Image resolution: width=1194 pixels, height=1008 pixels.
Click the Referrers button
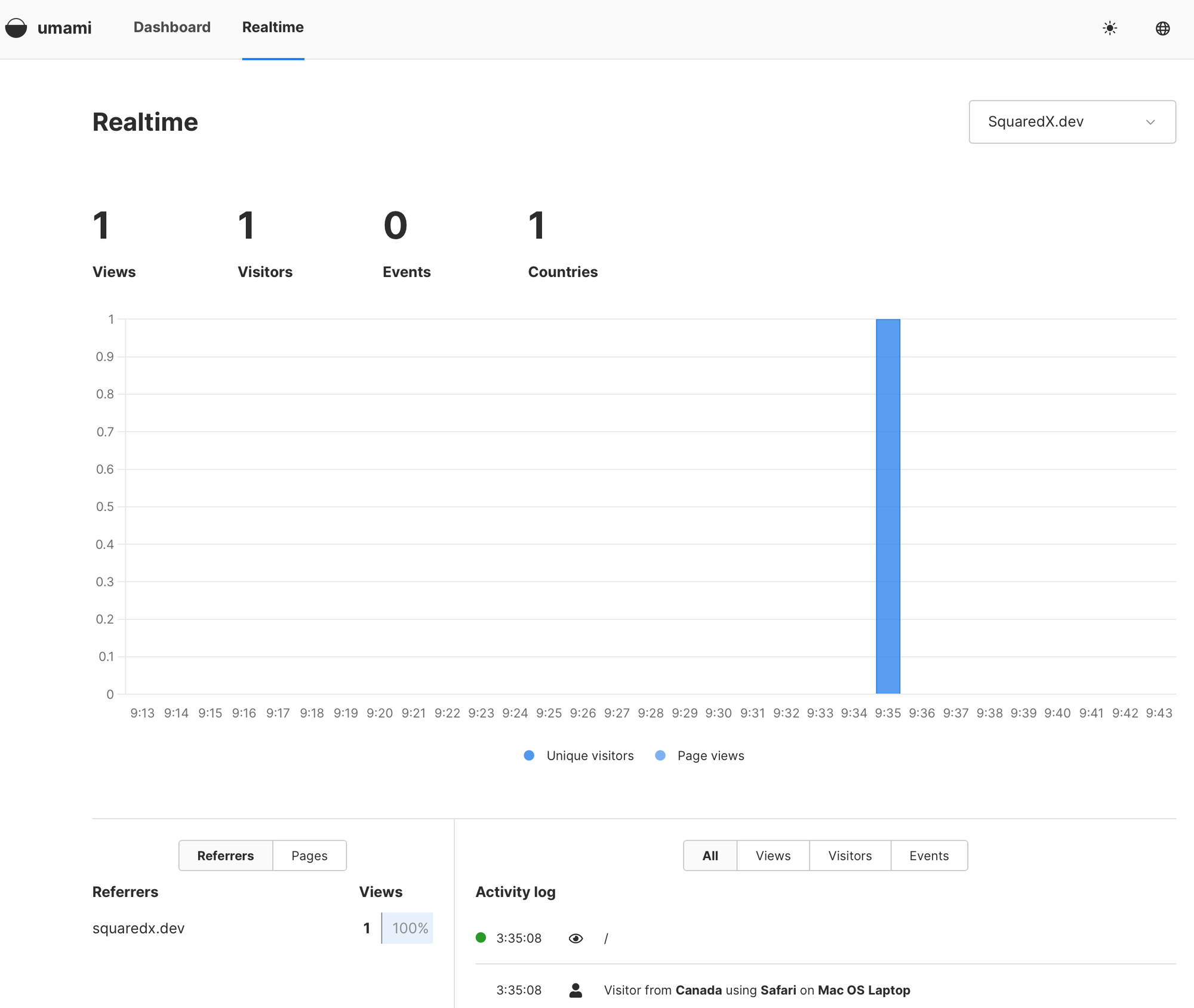[x=225, y=855]
